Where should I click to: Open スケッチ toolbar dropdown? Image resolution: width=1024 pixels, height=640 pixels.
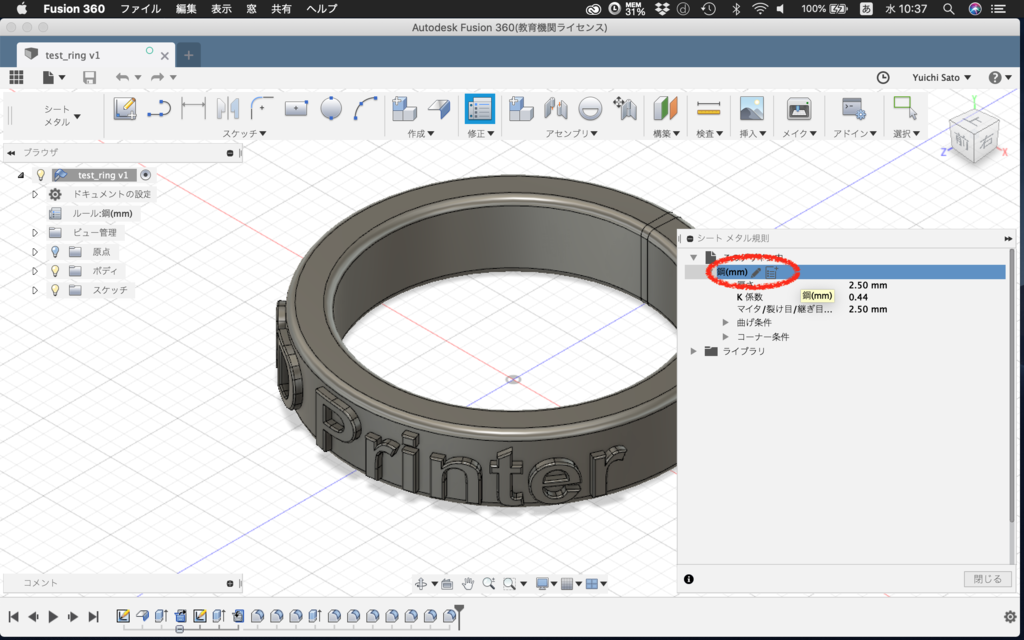pos(244,133)
